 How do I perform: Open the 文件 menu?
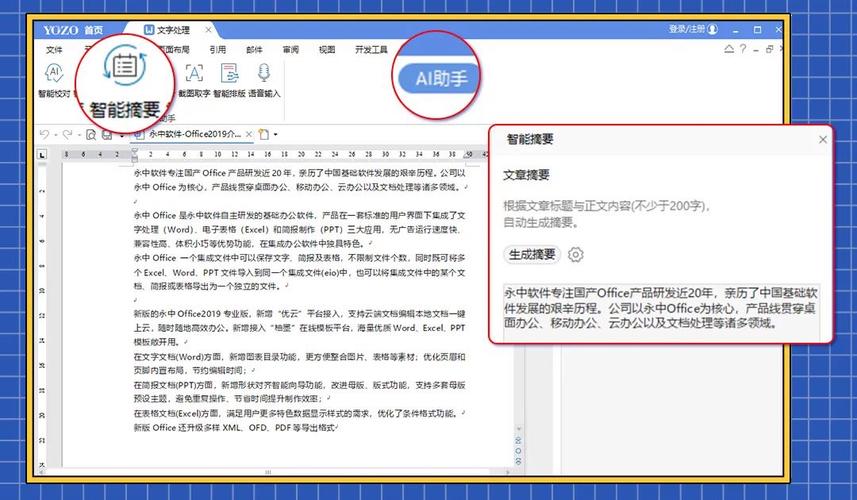tap(54, 50)
